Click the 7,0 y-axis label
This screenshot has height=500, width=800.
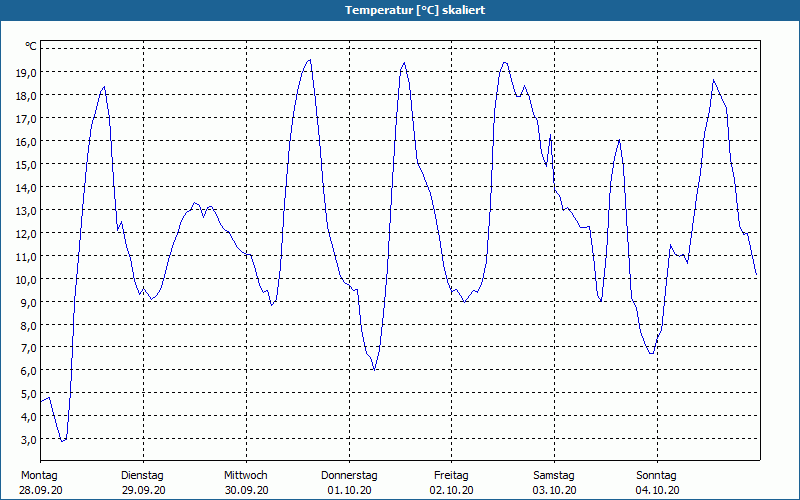[x=28, y=348]
